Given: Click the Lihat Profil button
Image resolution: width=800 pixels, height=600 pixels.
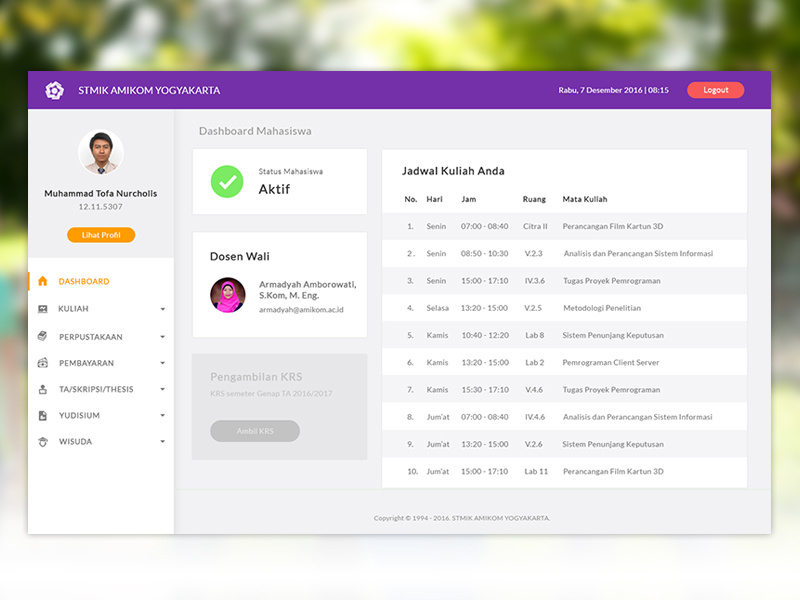Looking at the screenshot, I should 100,234.
